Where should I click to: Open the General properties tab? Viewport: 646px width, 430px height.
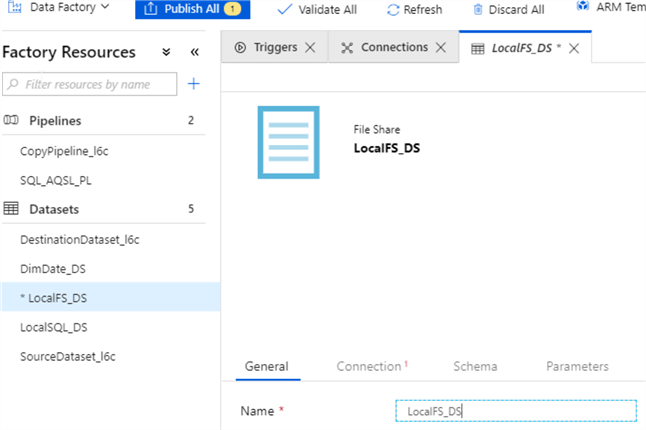click(x=267, y=366)
